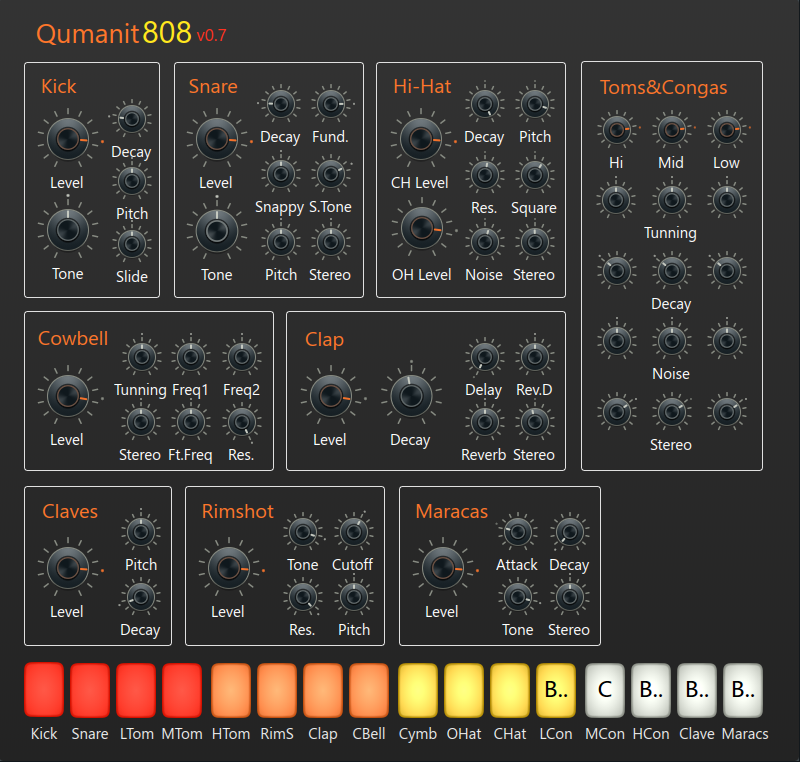Trigger the white MCon pad
The width and height of the screenshot is (800, 762).
click(605, 690)
